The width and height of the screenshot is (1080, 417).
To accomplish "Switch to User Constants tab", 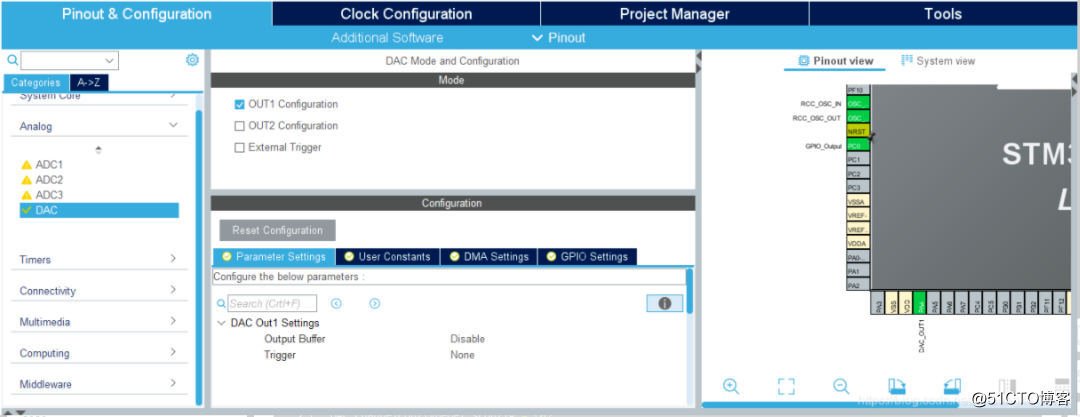I will tap(388, 256).
